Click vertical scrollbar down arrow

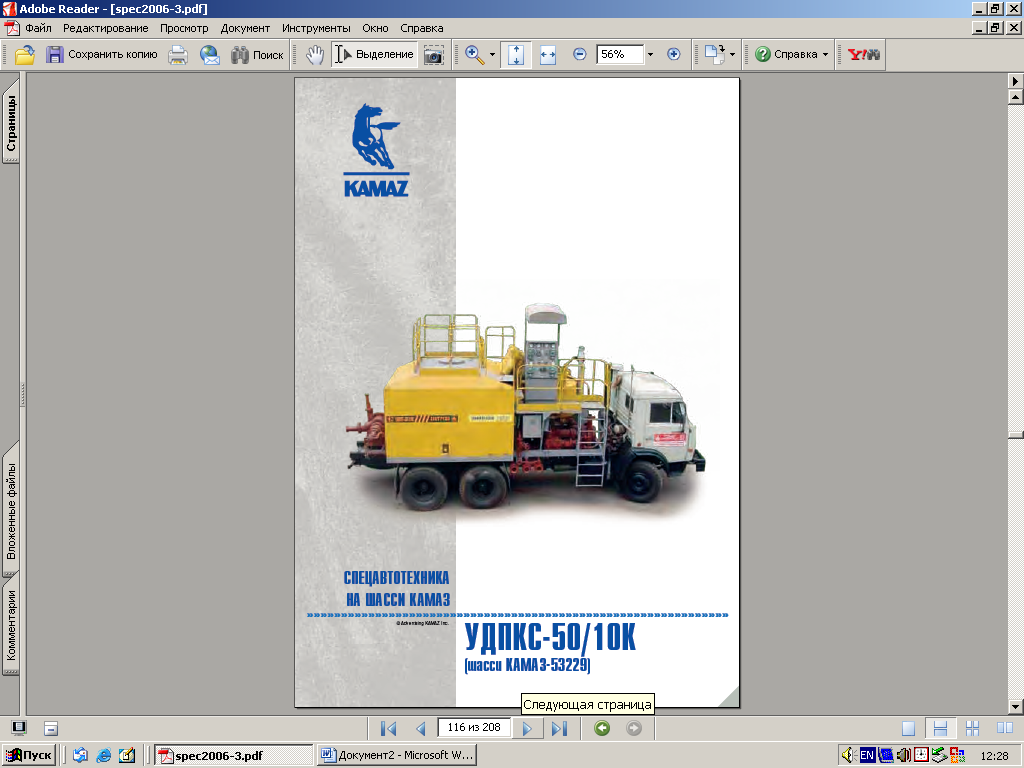click(x=1016, y=707)
